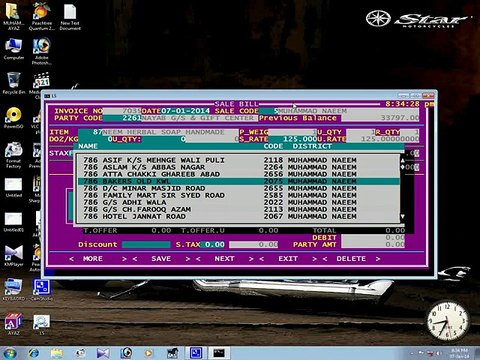Select highlighted 786 BAKERS OLD KWL row
This screenshot has width=480, height=360.
click(239, 181)
